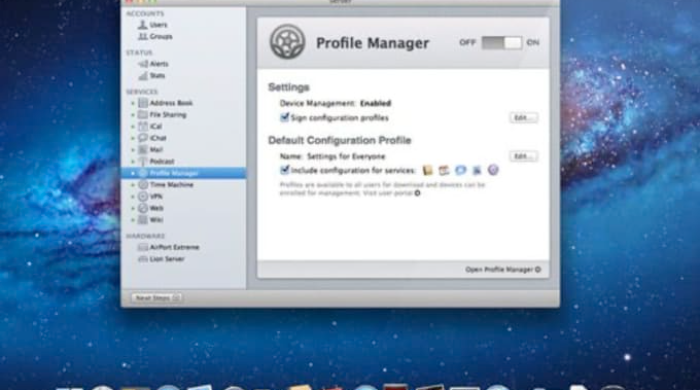Click Edit button beside Sign configuration profiles
This screenshot has height=390, width=700.
(523, 118)
